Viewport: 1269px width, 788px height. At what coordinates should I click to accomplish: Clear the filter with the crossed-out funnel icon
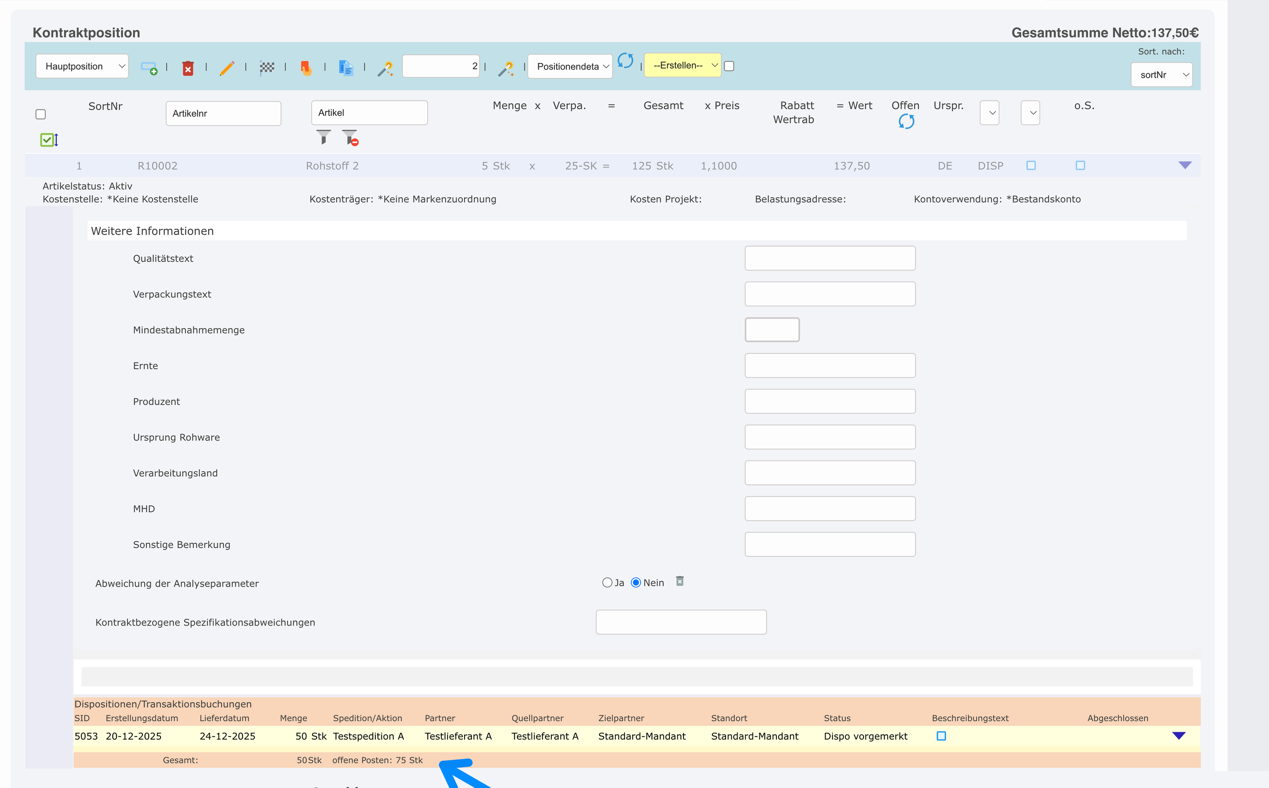coord(349,136)
